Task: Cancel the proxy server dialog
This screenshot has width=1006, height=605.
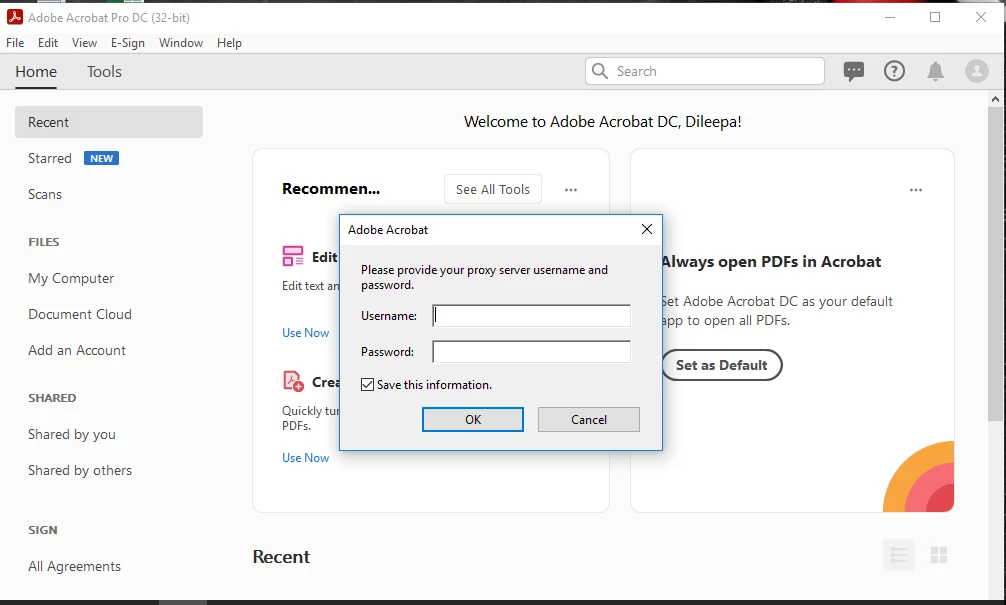Action: pos(588,420)
